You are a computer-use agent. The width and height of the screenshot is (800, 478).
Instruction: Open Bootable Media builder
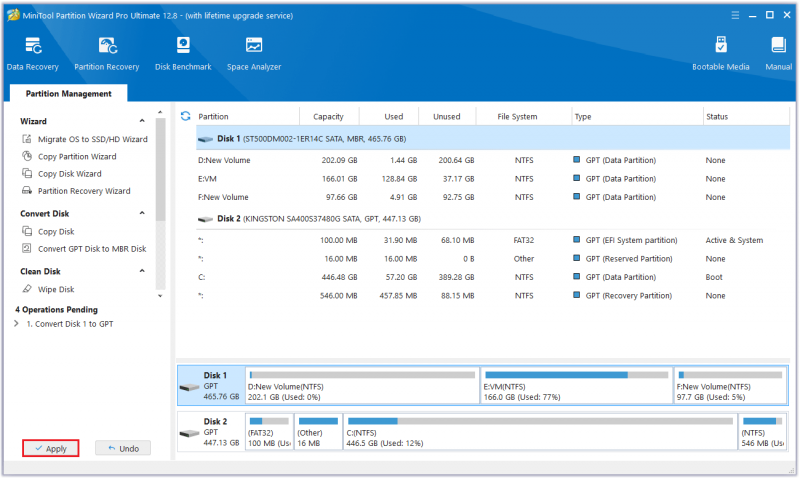pos(720,54)
